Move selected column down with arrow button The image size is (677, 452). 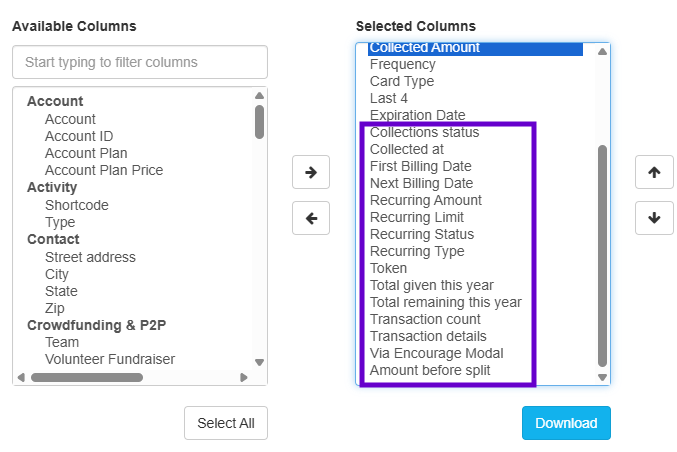(x=654, y=217)
